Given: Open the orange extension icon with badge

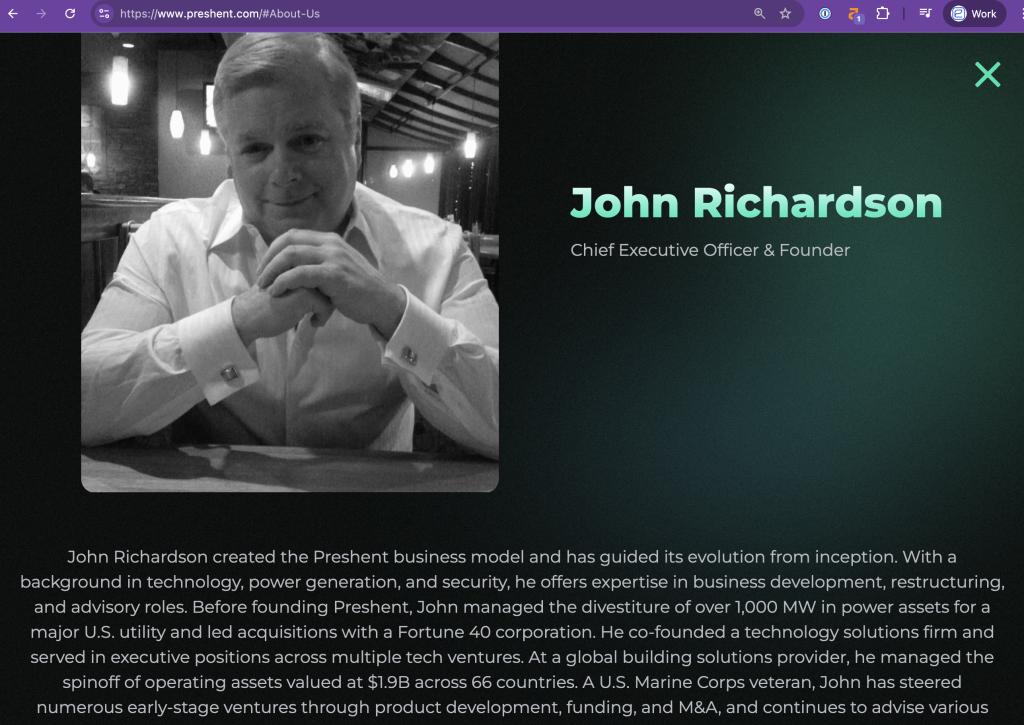Looking at the screenshot, I should [x=854, y=14].
